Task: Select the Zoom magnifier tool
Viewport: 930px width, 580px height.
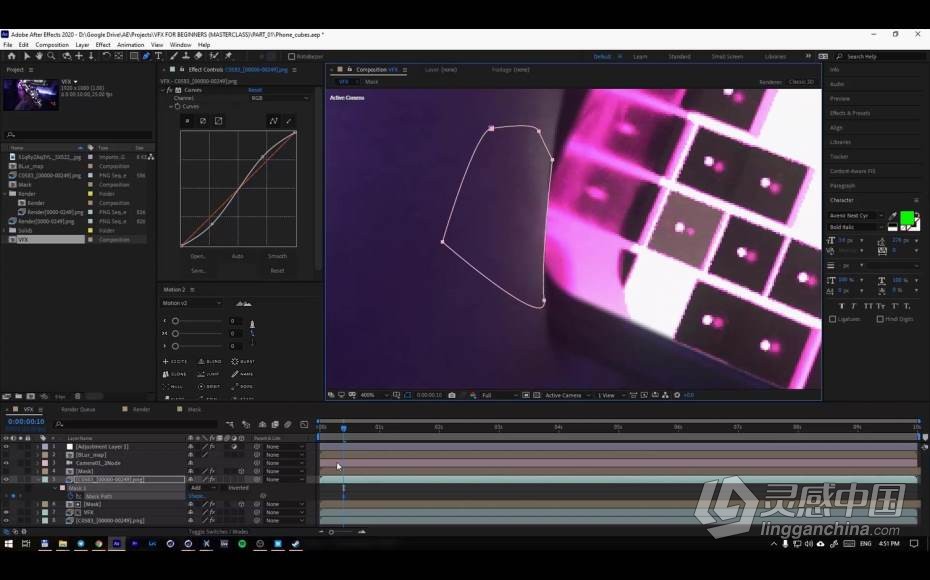Action: pyautogui.click(x=52, y=56)
